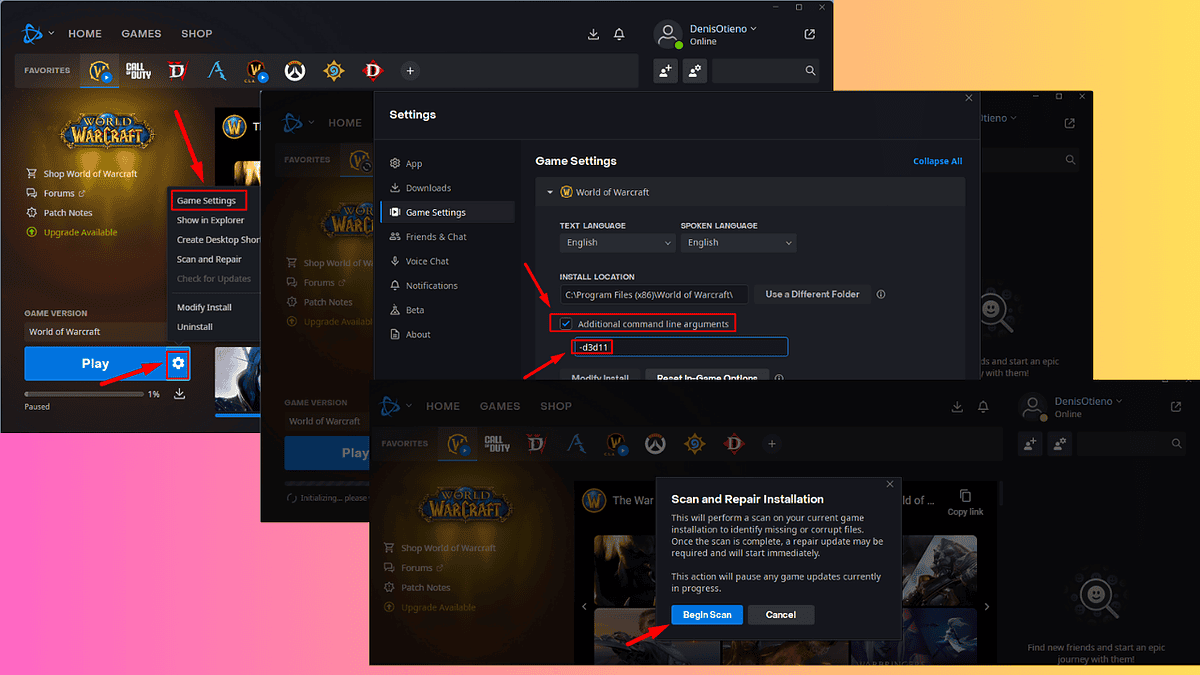The image size is (1200, 675).
Task: Click the Begin Scan button
Action: 707,614
